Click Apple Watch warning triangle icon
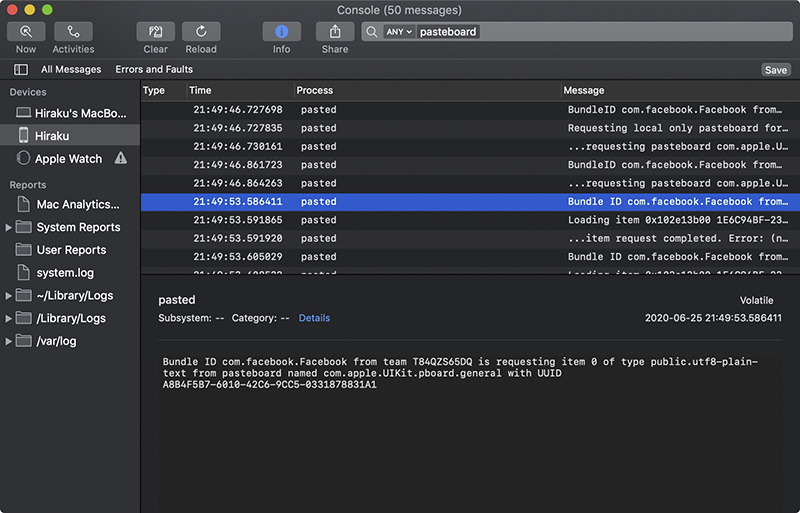The width and height of the screenshot is (800, 513). 121,158
